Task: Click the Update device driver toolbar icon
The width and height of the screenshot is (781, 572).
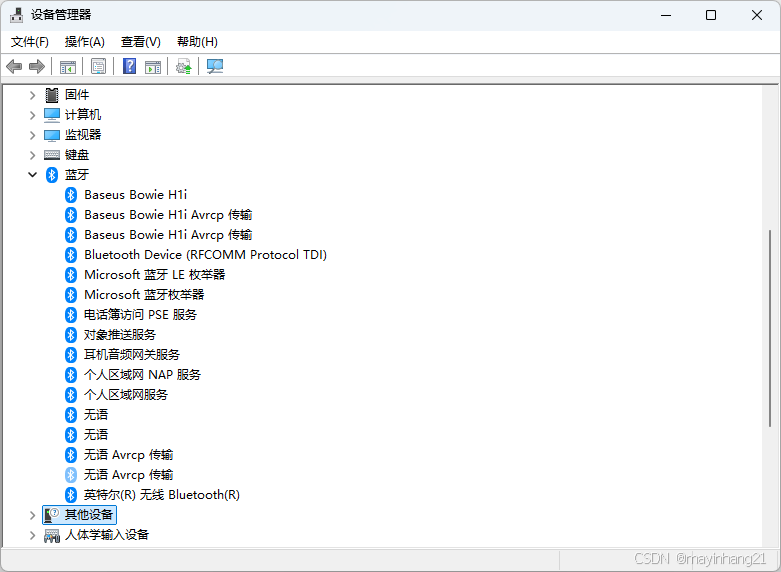Action: (184, 67)
